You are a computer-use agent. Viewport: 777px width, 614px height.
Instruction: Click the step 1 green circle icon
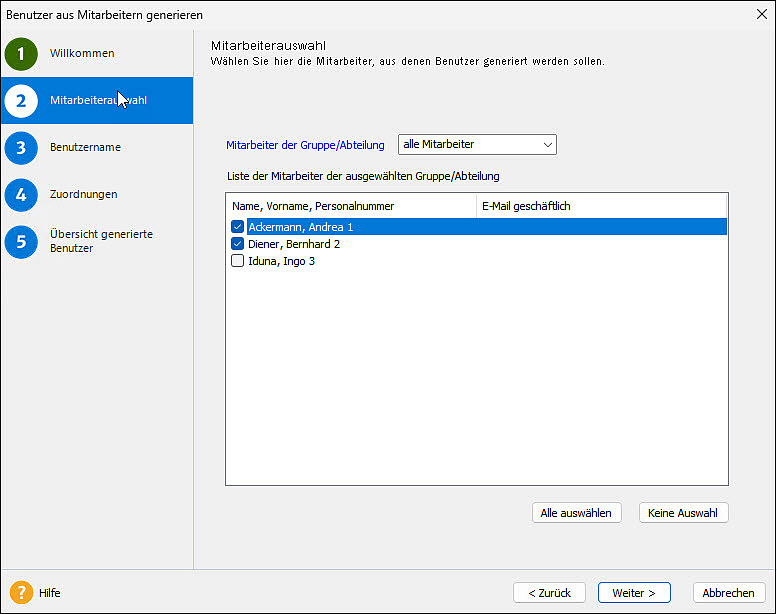pos(21,54)
